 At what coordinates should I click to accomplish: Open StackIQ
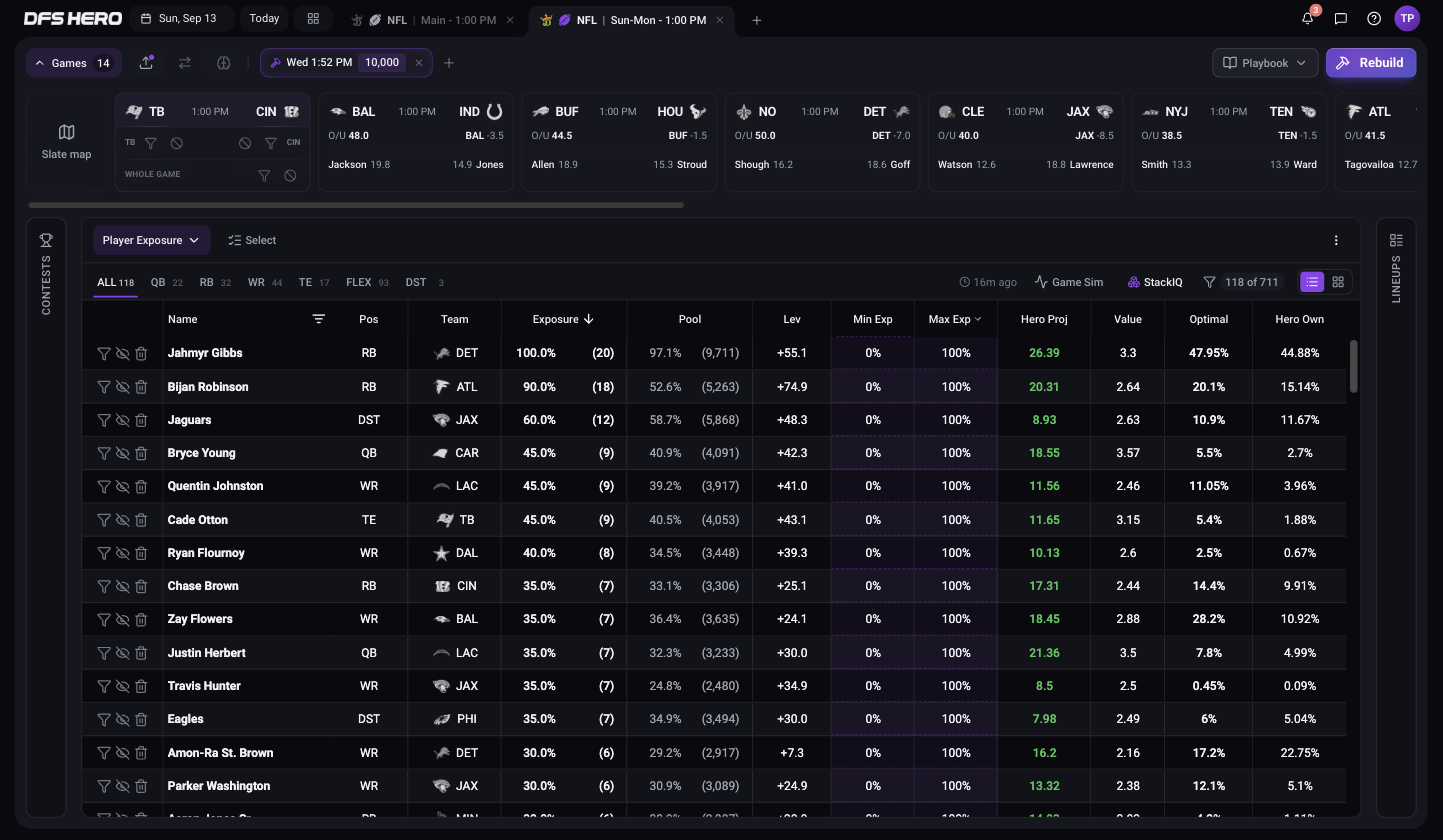1154,282
